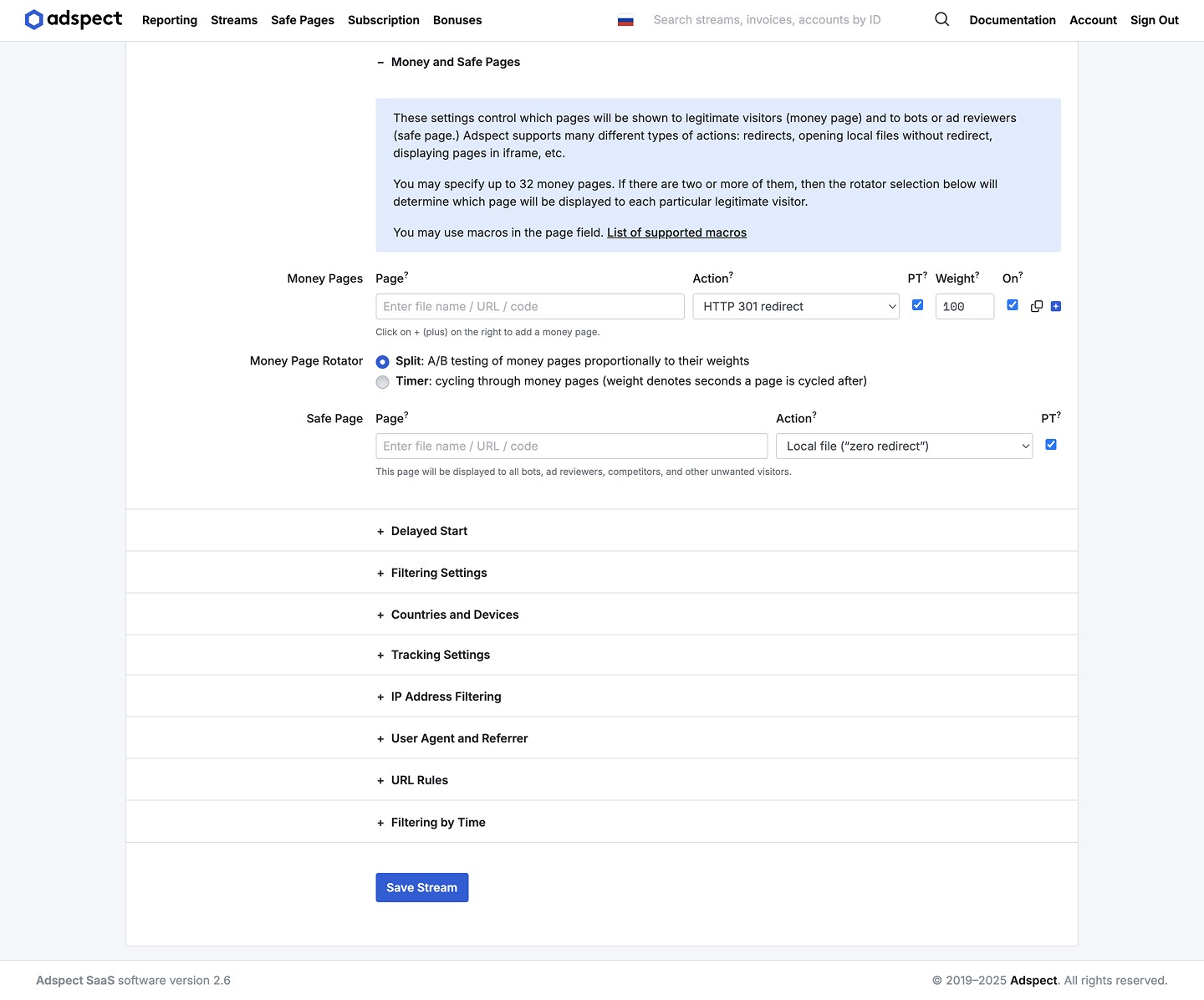Click the Adspect logo icon
1204x1000 pixels.
pyautogui.click(x=33, y=20)
